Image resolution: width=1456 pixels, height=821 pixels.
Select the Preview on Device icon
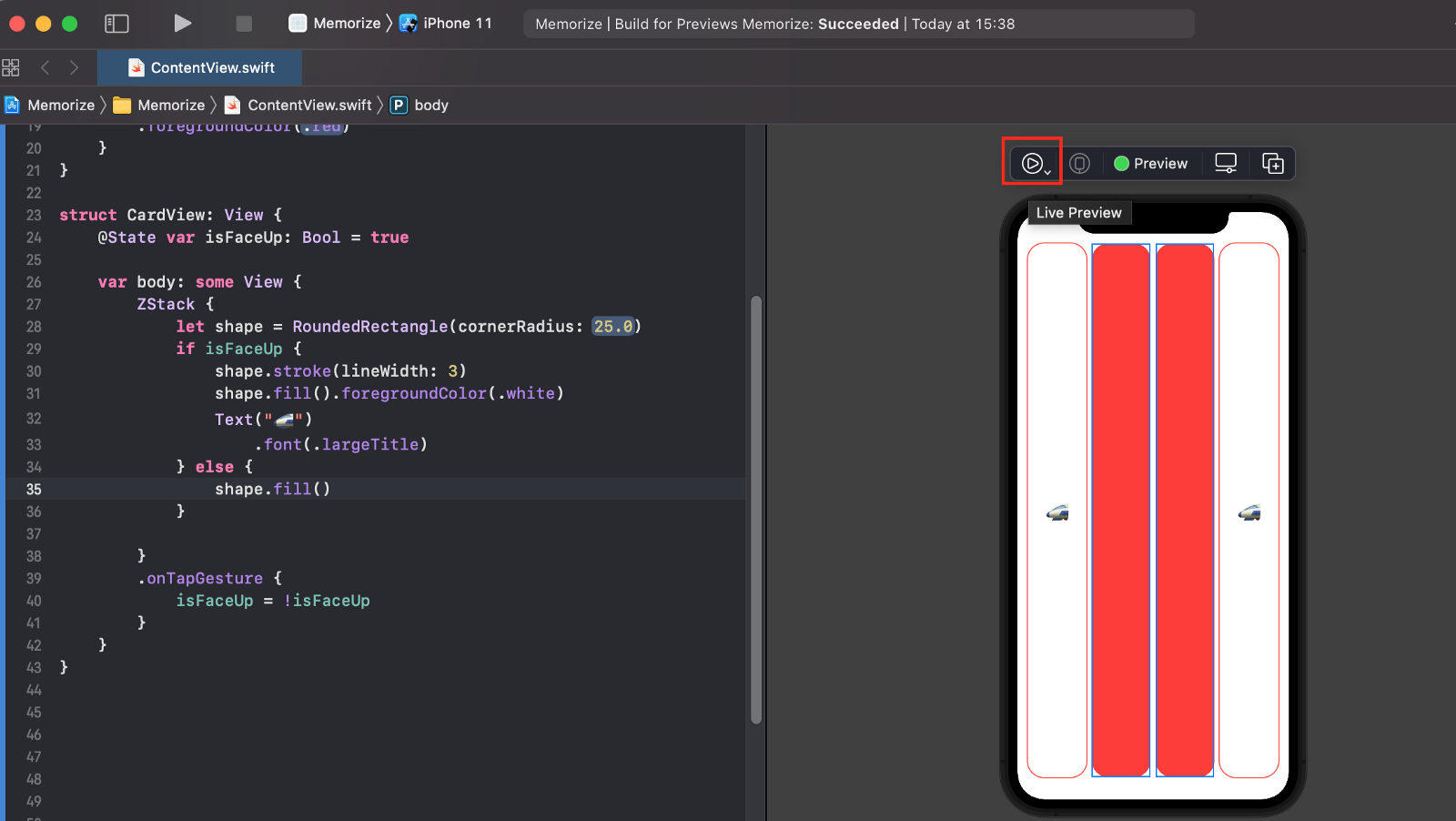pos(1080,163)
